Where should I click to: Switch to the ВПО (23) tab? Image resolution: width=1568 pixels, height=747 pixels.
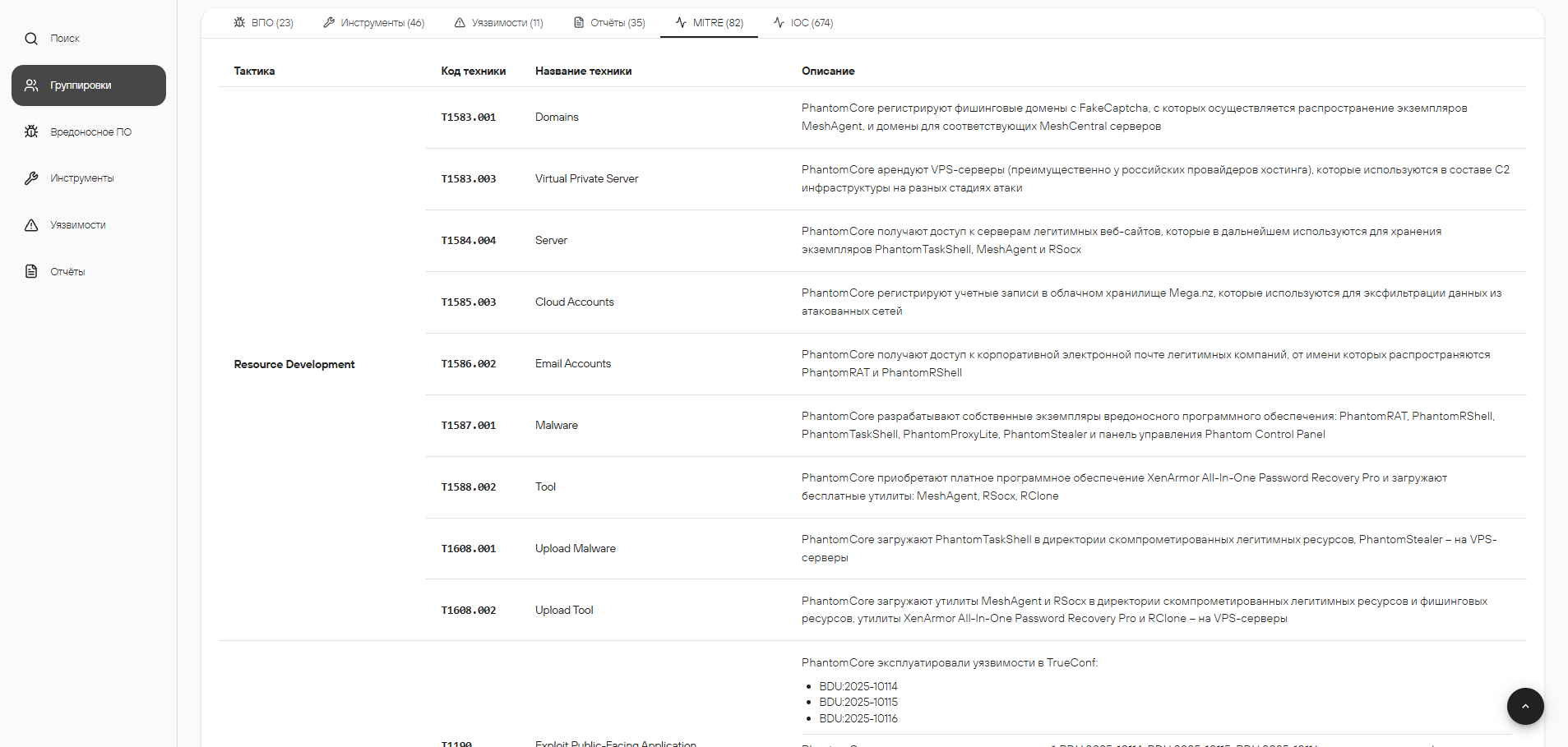point(263,23)
